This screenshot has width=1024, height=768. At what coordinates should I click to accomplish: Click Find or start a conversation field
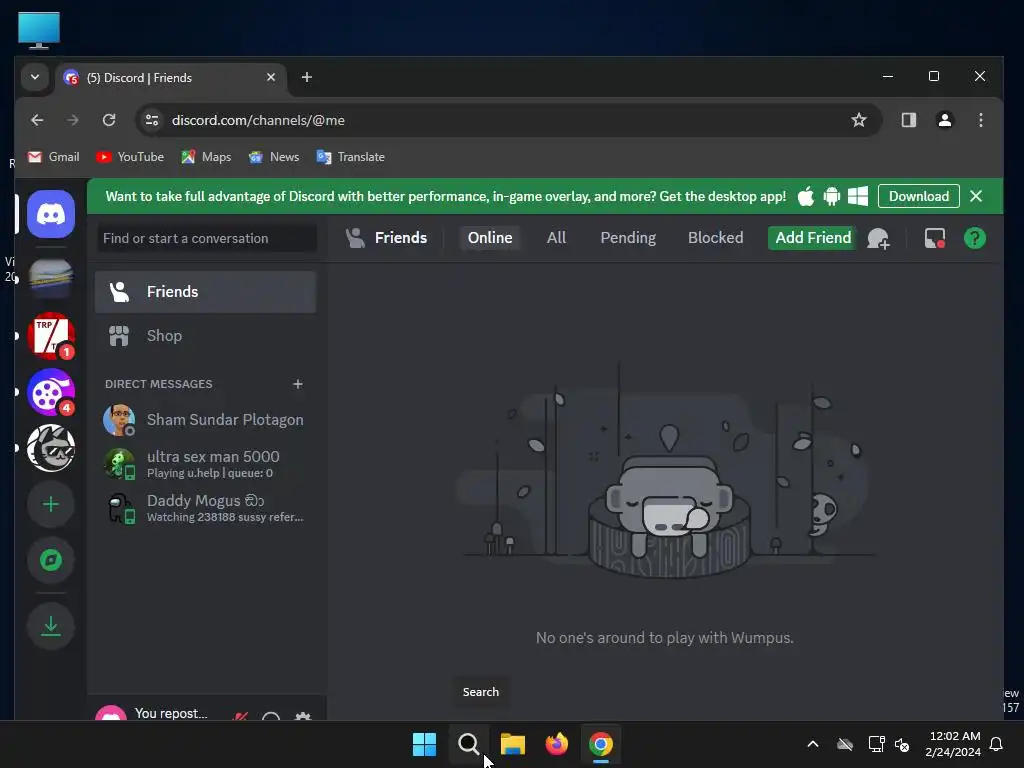point(206,238)
